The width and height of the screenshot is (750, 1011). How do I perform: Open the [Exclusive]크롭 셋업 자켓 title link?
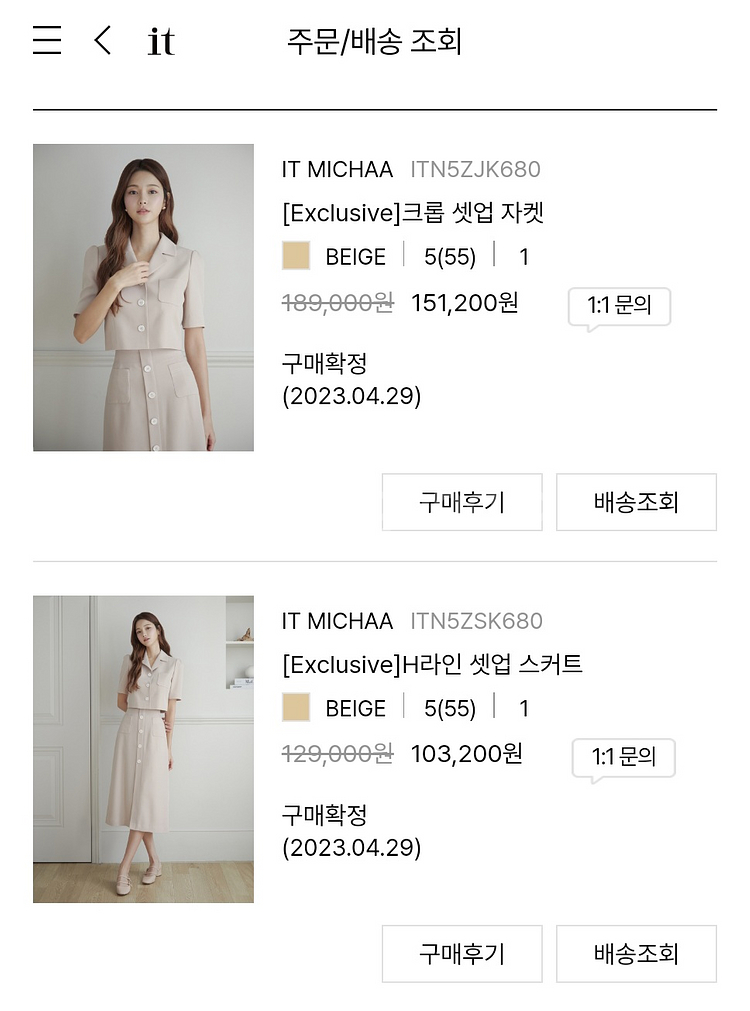coord(412,213)
